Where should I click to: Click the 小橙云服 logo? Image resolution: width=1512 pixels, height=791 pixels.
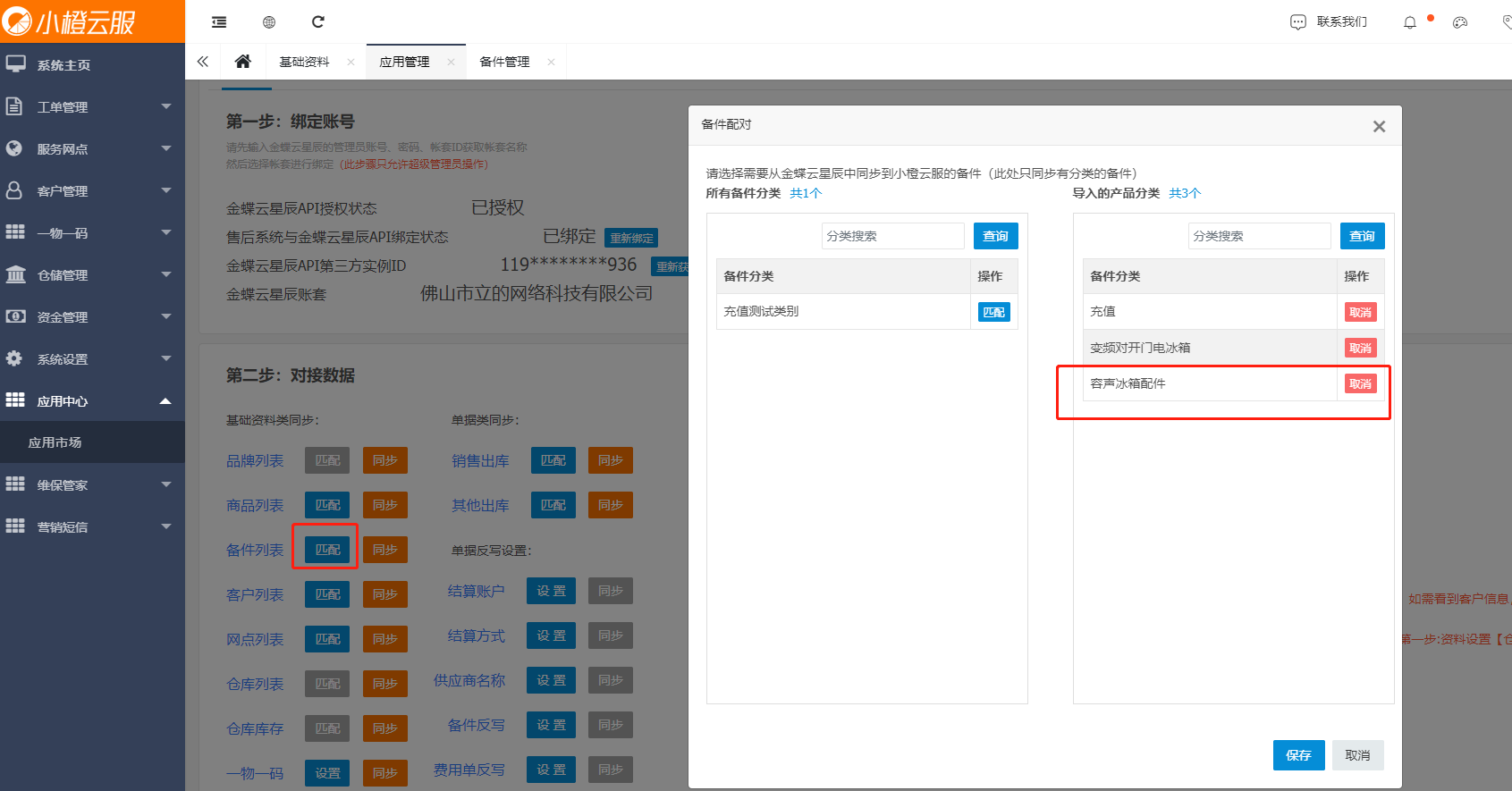pos(70,21)
